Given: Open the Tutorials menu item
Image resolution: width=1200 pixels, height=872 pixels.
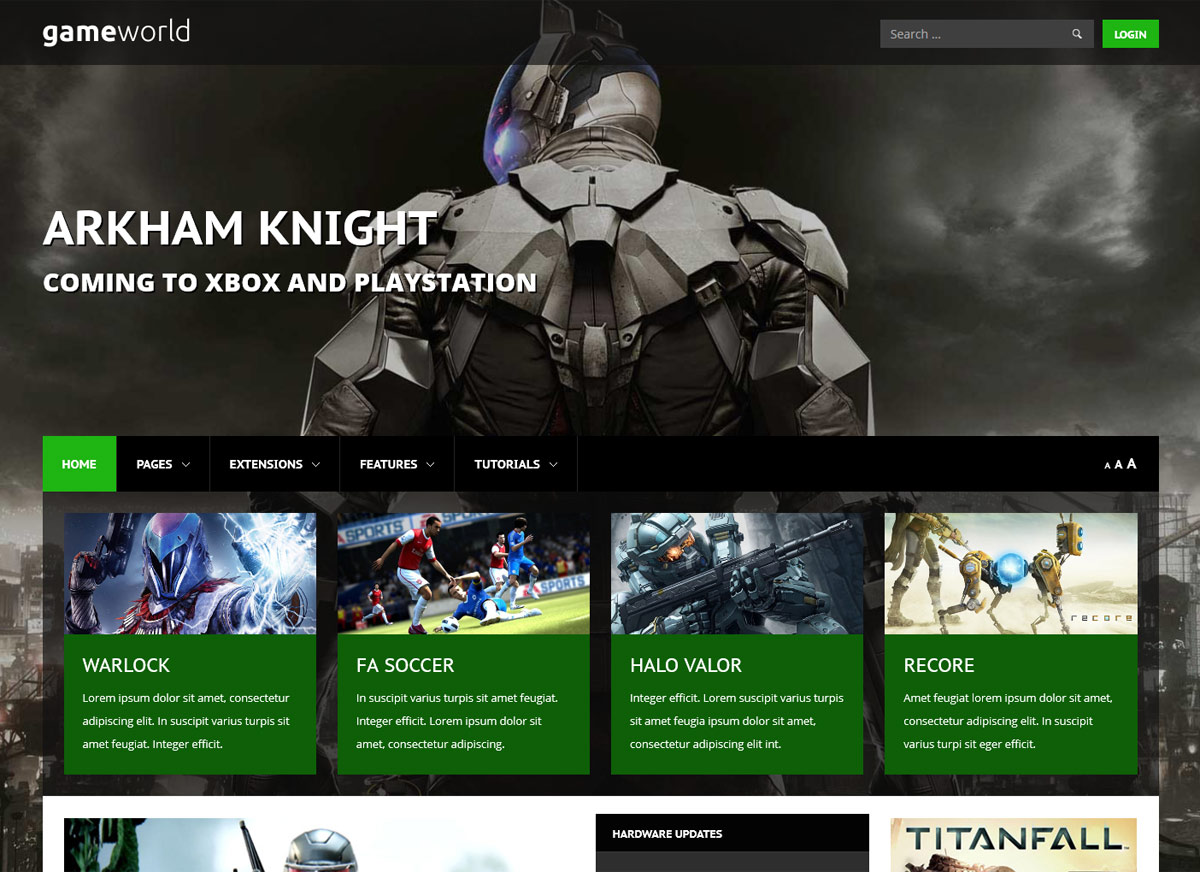Looking at the screenshot, I should (516, 464).
